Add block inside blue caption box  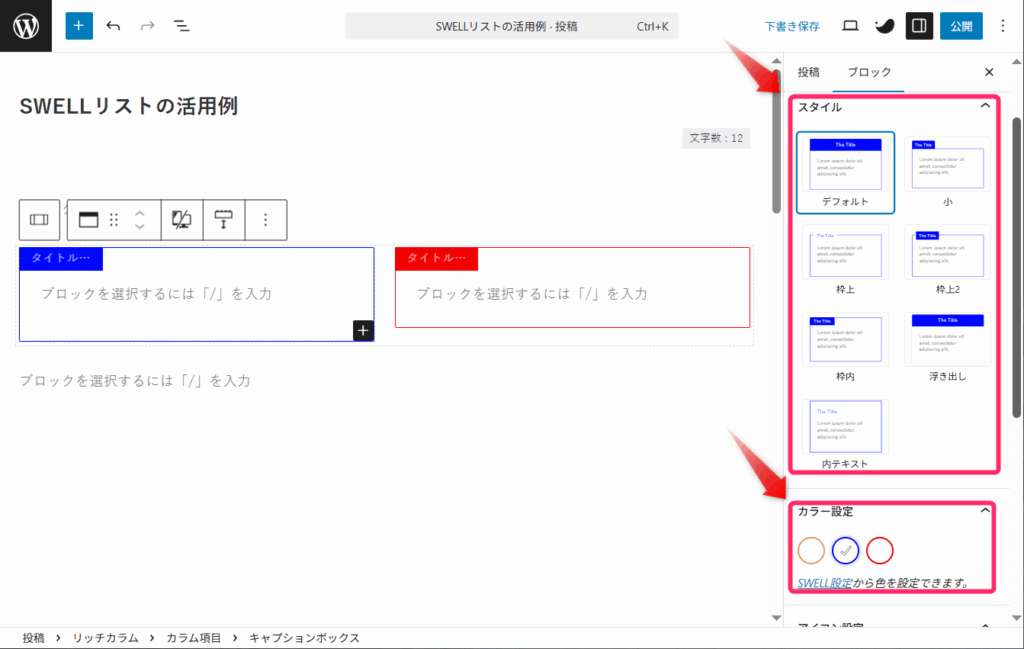(363, 330)
